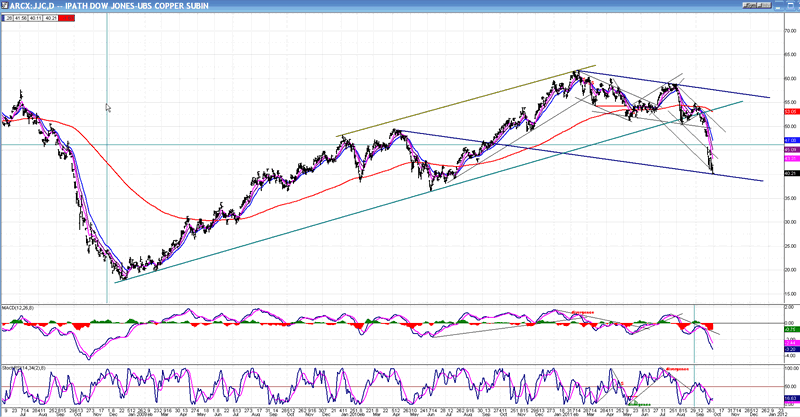Click the chart window icon in title bar
Screen dimensions: 800x417
[5, 4]
